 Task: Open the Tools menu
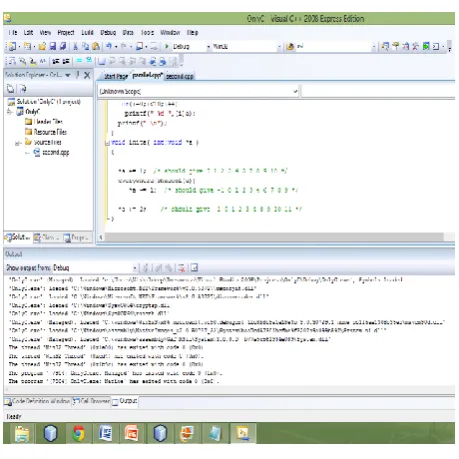coord(147,32)
